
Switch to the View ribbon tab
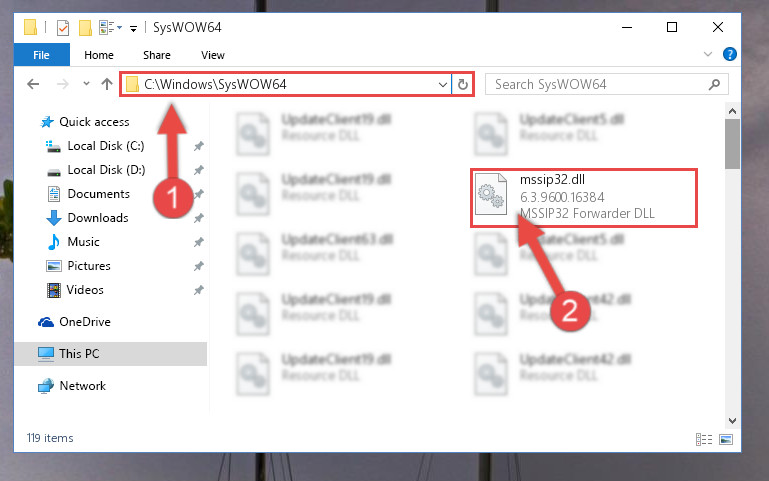[x=212, y=55]
